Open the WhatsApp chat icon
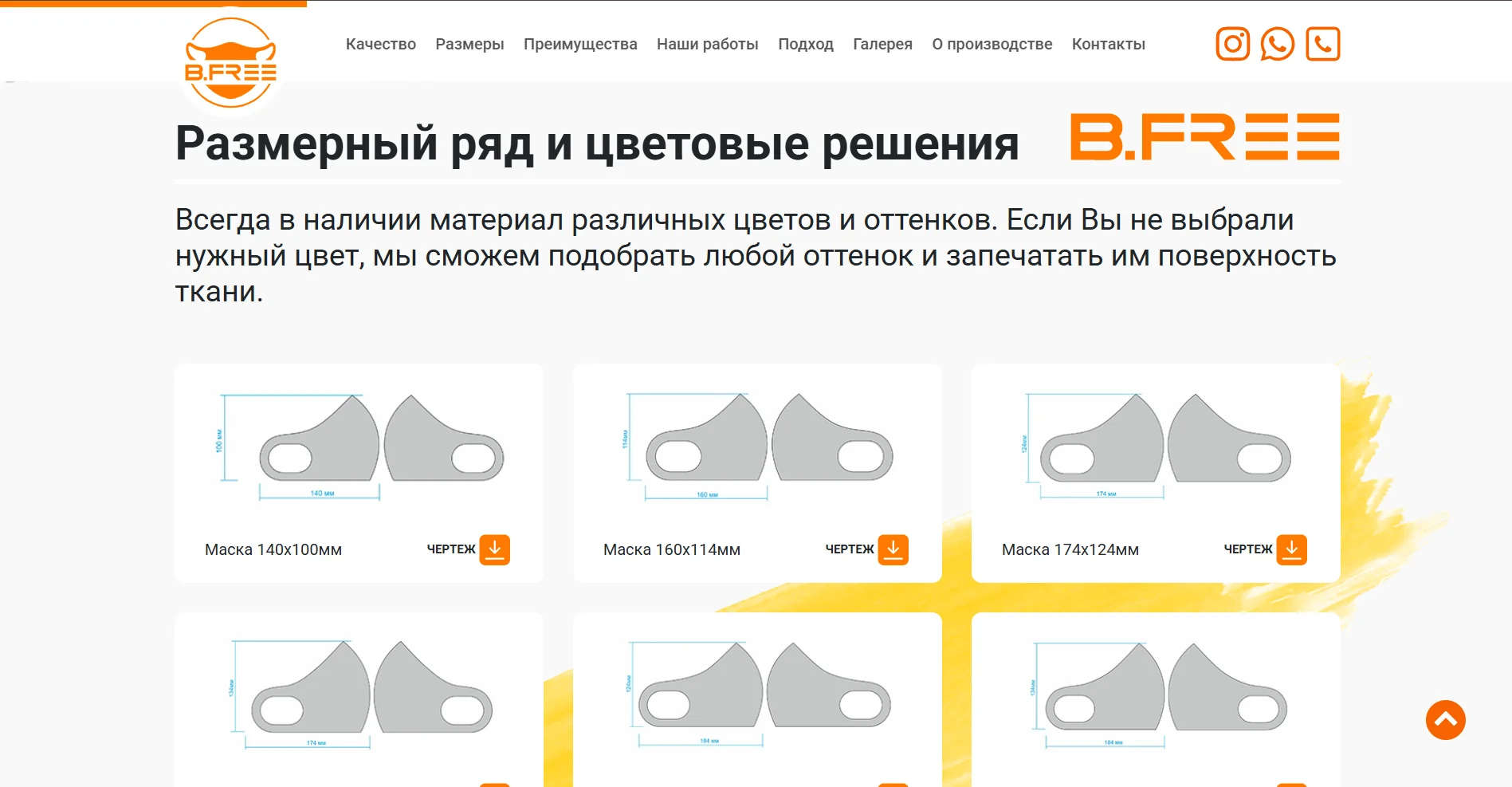 (1277, 44)
